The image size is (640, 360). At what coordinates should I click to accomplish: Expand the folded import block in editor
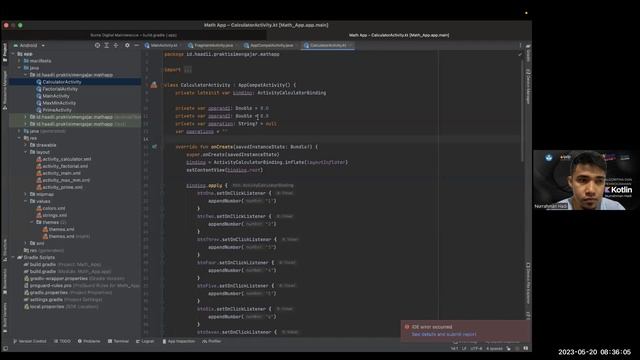pyautogui.click(x=188, y=70)
